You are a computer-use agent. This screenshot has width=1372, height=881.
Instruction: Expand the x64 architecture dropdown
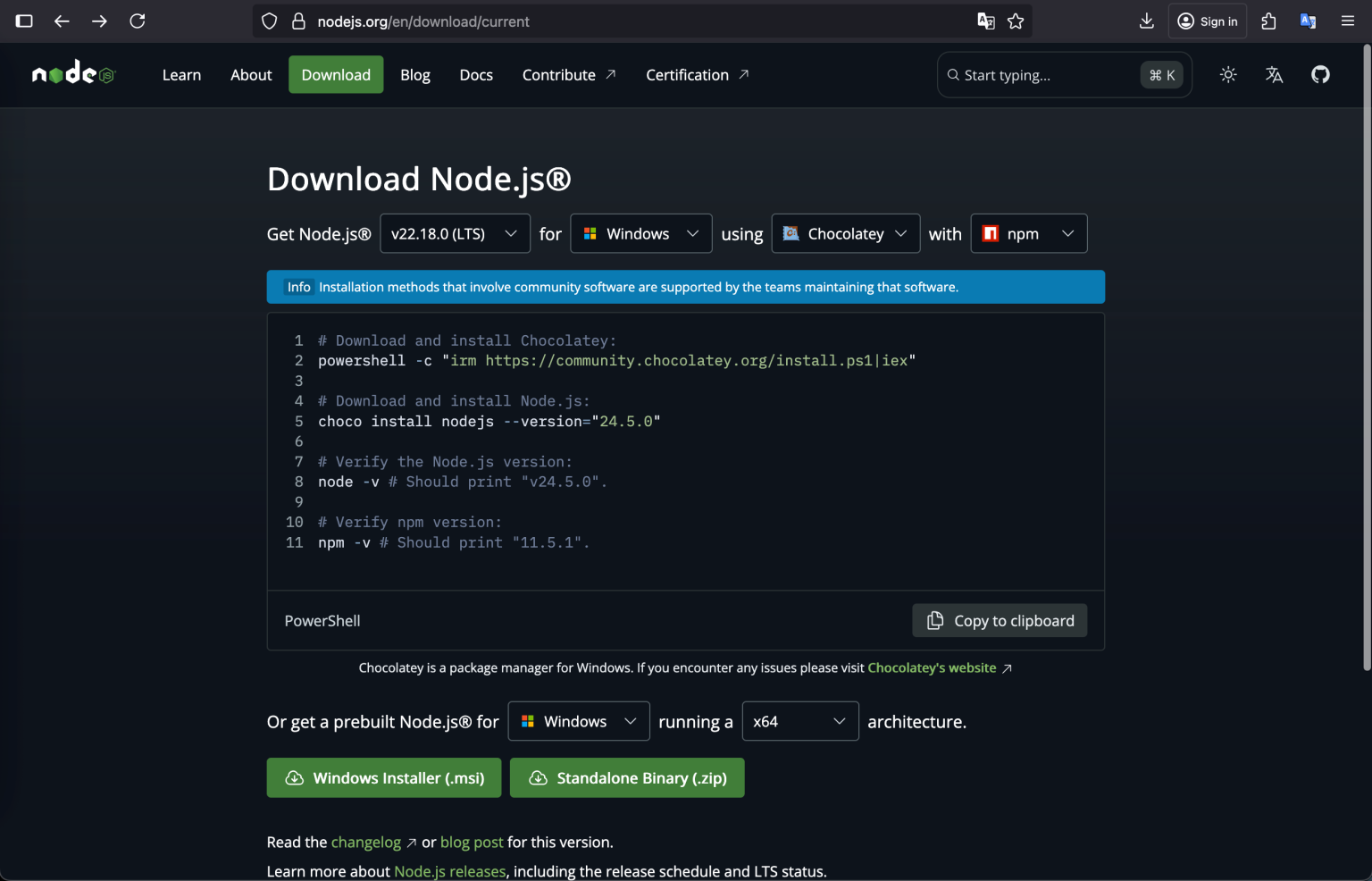pyautogui.click(x=799, y=721)
